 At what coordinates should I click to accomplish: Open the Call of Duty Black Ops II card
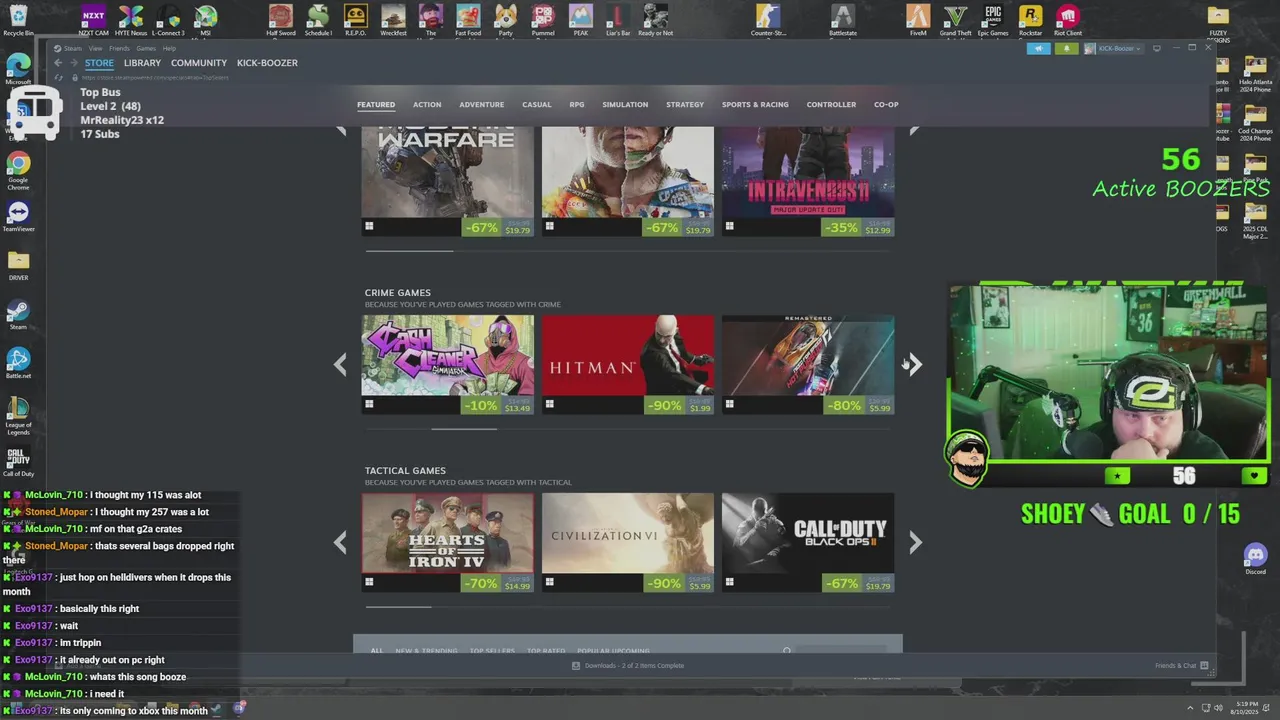point(808,542)
